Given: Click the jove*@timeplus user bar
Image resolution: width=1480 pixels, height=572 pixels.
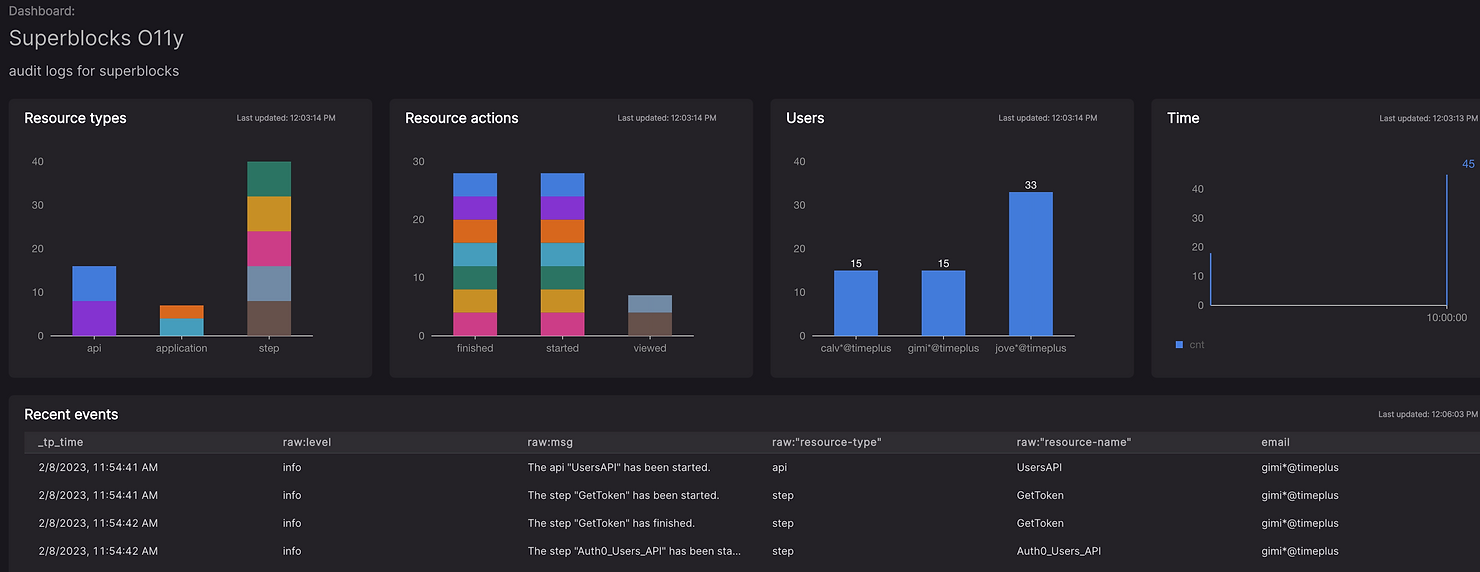Looking at the screenshot, I should [x=1031, y=264].
